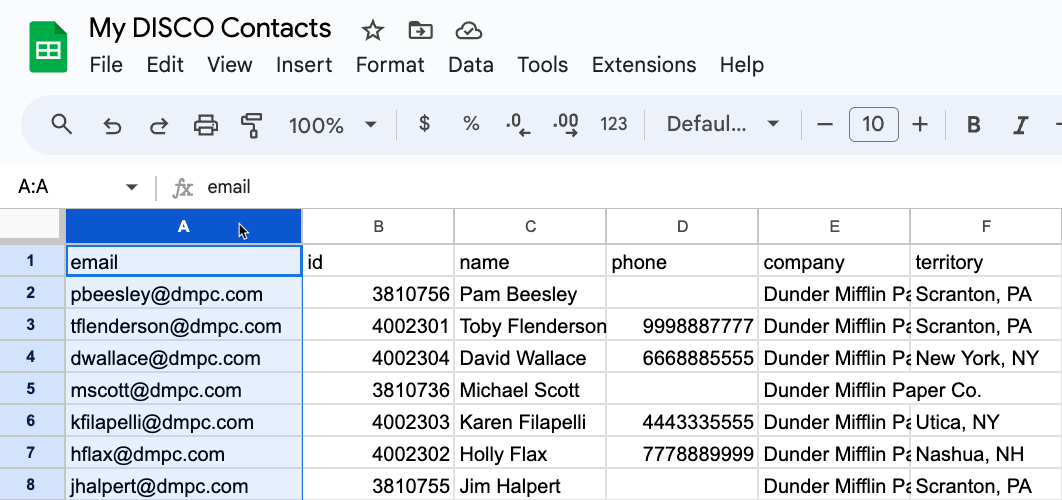The image size is (1062, 500).
Task: Click the move to folder icon
Action: [421, 30]
